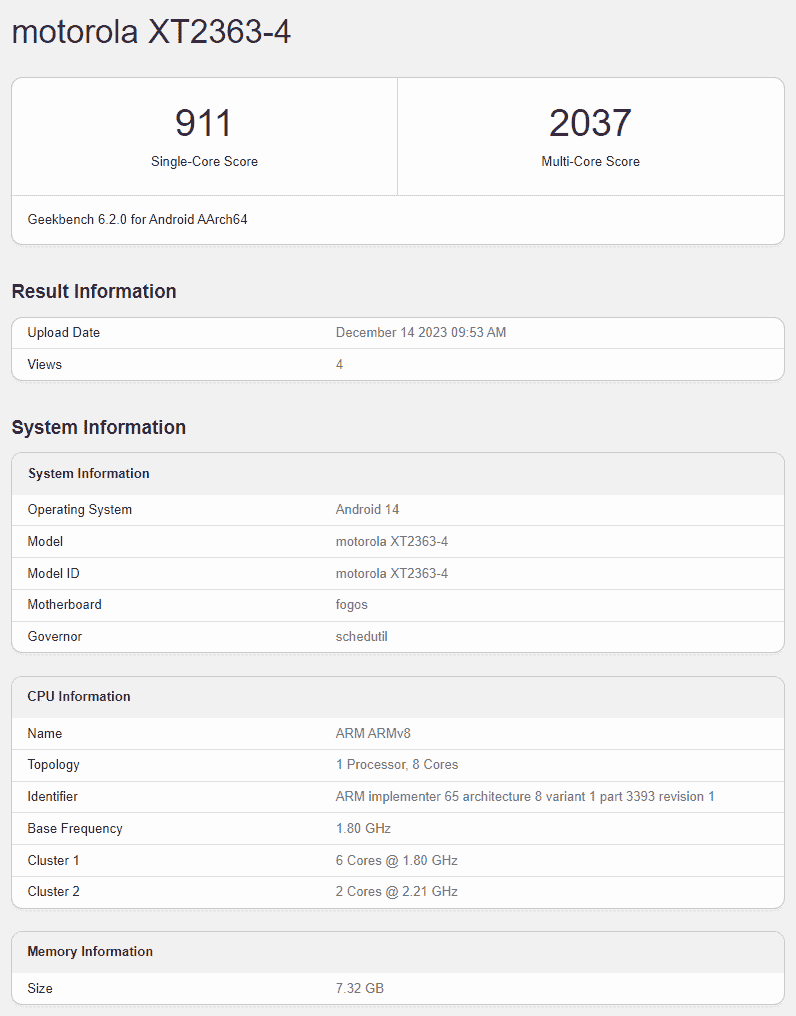796x1016 pixels.
Task: Click the memory size 7.32 GB value
Action: click(360, 988)
